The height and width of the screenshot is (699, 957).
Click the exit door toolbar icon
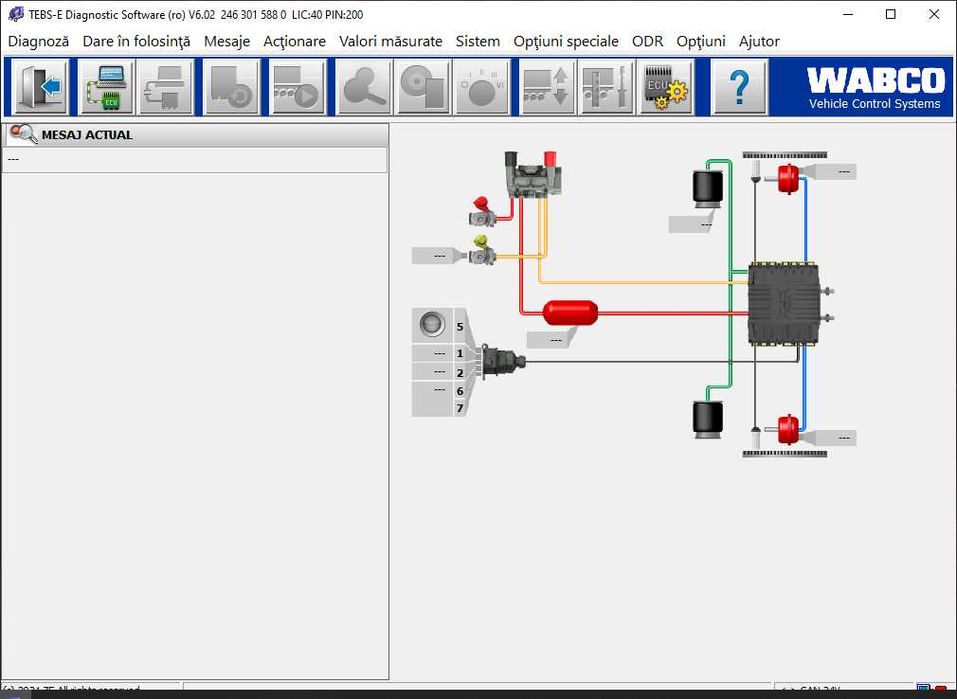[40, 87]
